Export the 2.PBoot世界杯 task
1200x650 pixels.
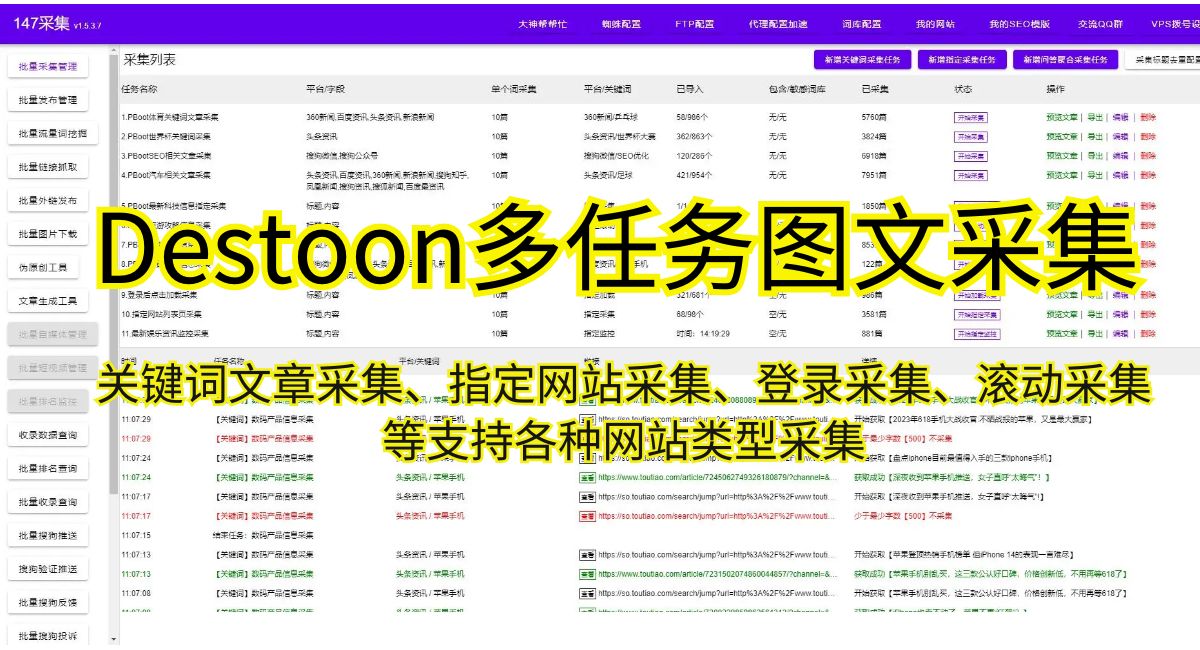[1095, 136]
